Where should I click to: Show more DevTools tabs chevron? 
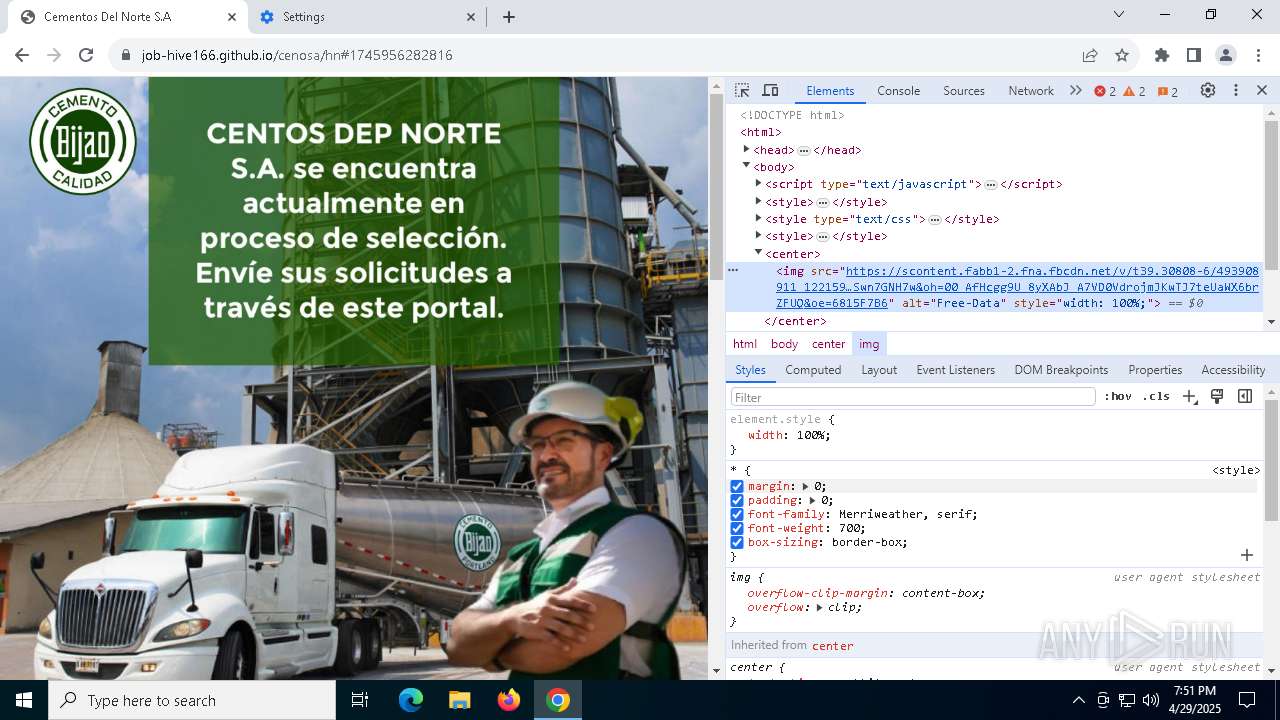point(1076,90)
